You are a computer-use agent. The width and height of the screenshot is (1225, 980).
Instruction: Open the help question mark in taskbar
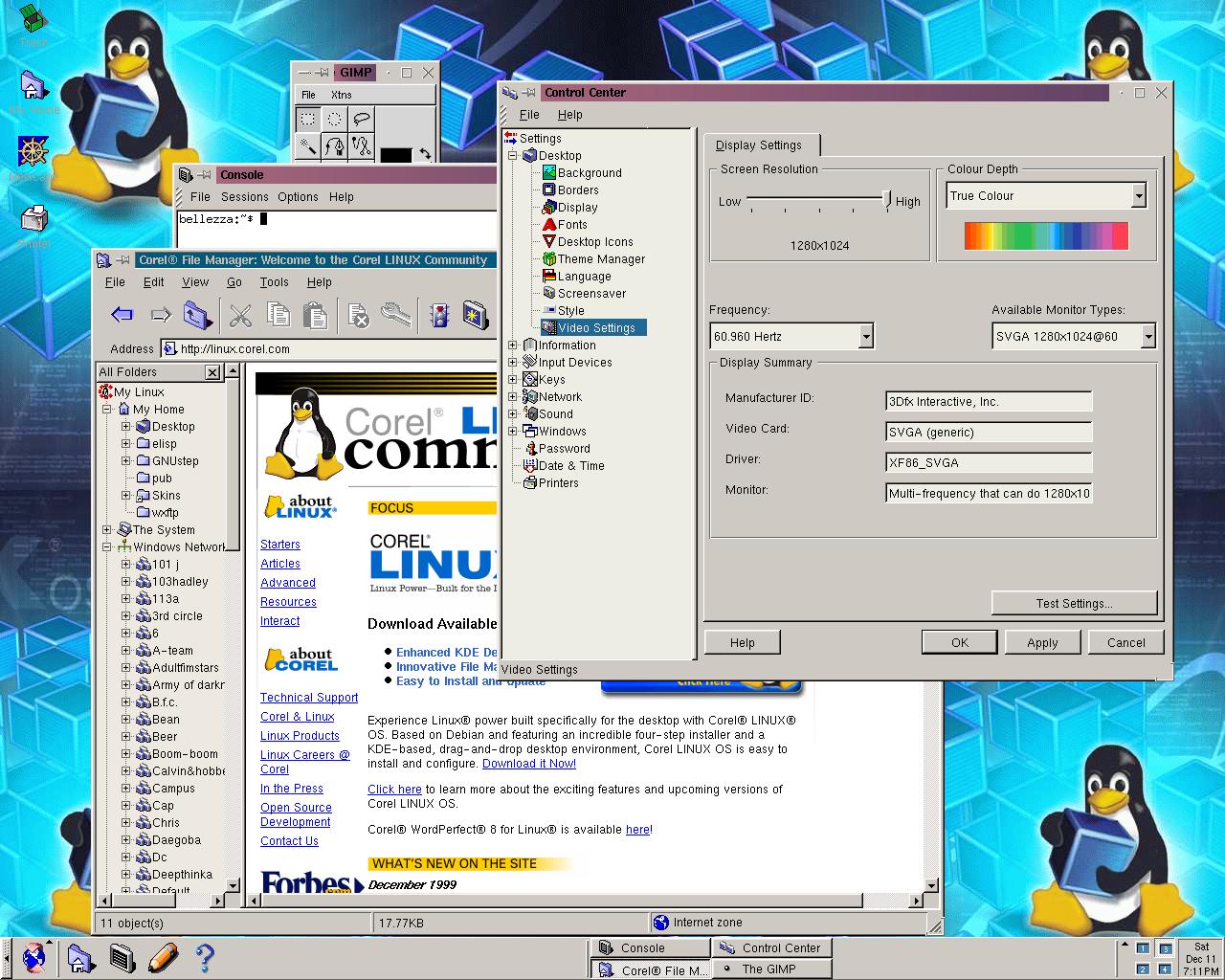(x=204, y=957)
